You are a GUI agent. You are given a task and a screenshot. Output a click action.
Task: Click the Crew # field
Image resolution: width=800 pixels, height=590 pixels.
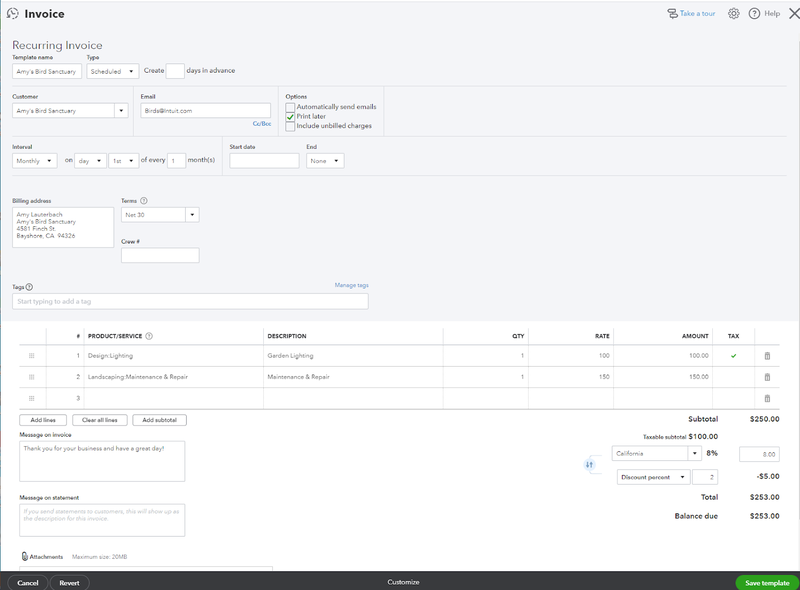[160, 256]
